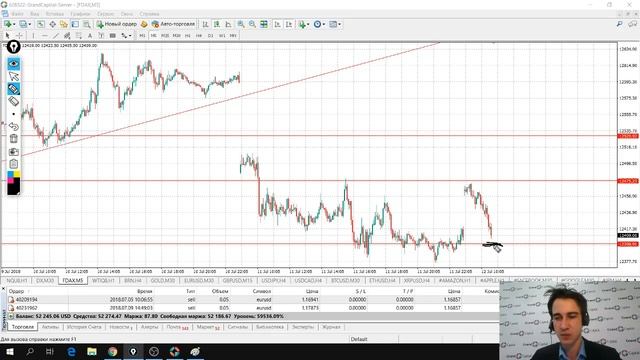Toggle the auto scroll chart icon

coord(277,24)
